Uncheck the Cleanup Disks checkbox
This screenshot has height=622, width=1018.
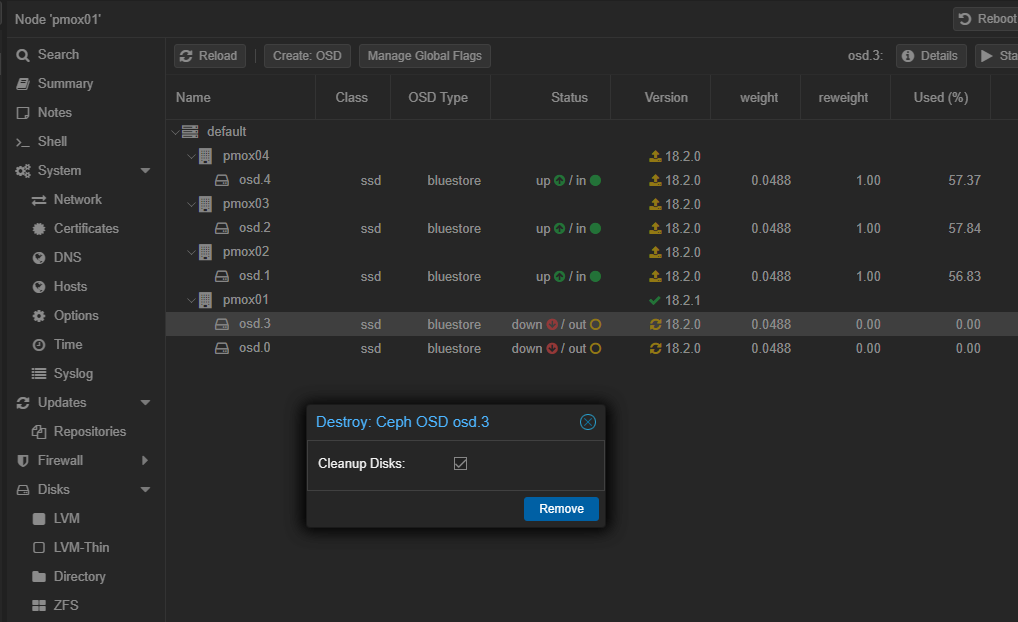(x=460, y=464)
